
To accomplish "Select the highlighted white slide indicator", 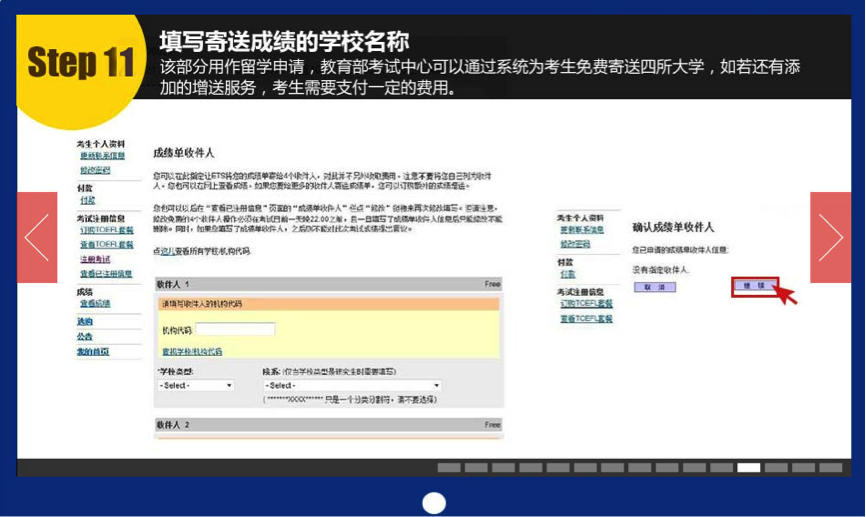I will (748, 468).
